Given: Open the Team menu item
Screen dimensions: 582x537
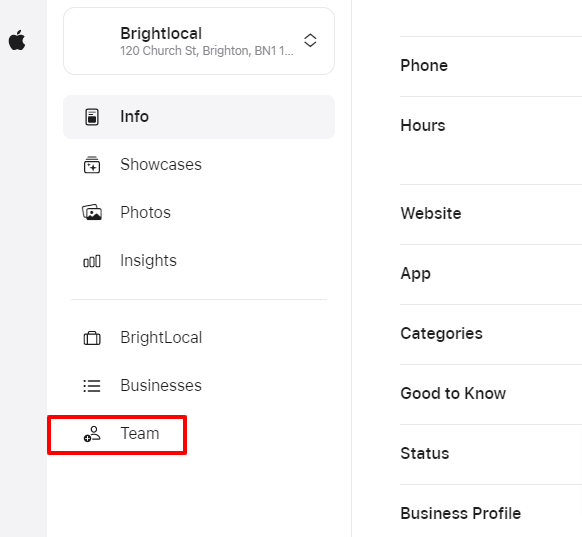Looking at the screenshot, I should point(117,435).
